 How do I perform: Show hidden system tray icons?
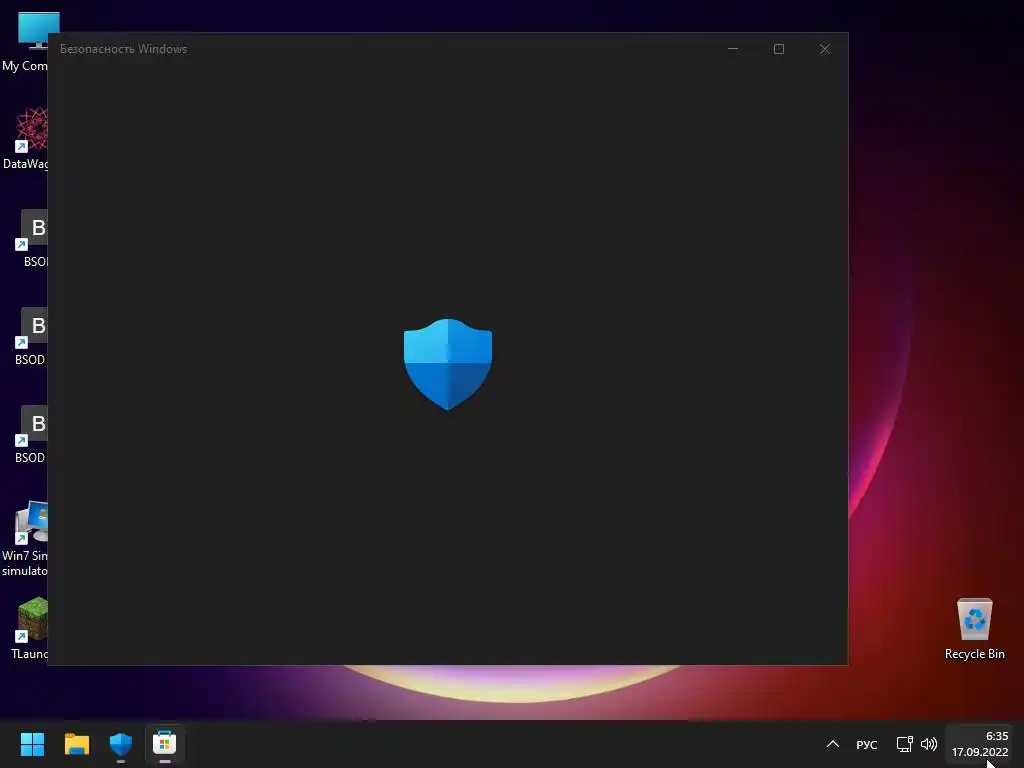point(833,744)
